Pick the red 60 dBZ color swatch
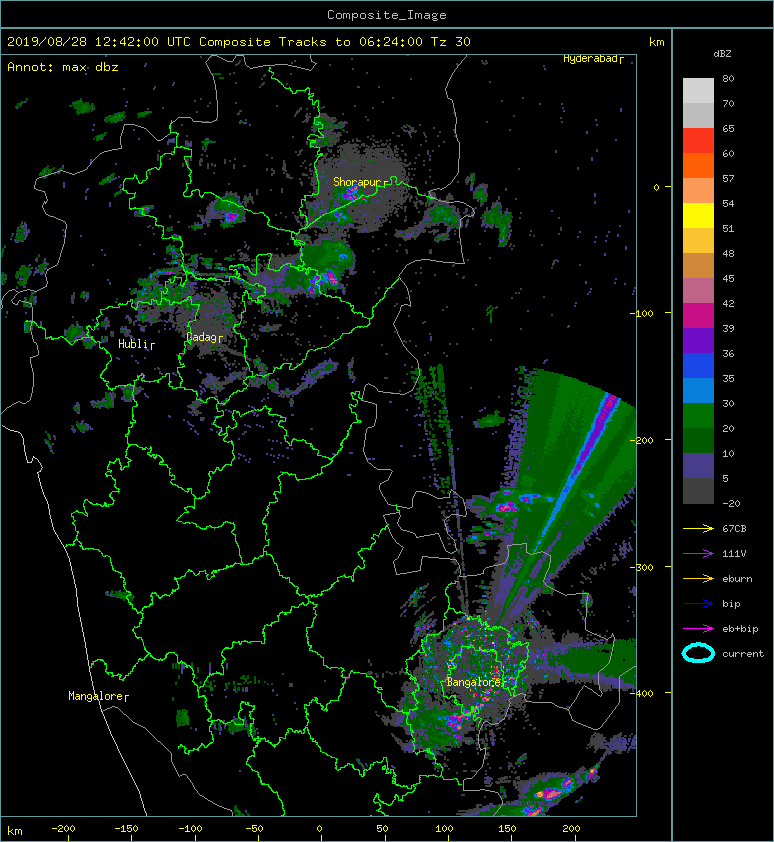774x842 pixels. tap(698, 141)
